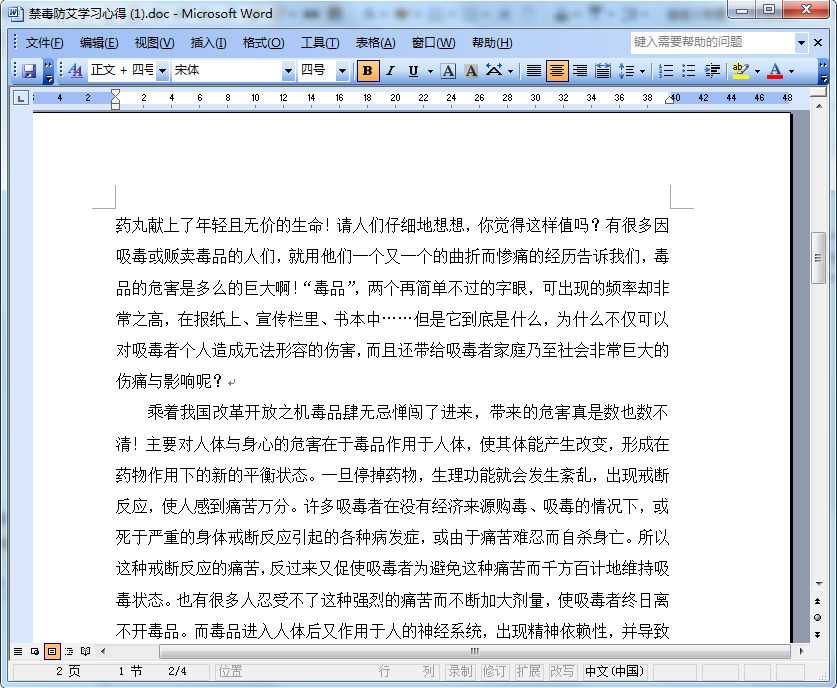Expand the help question box dropdown

point(801,42)
